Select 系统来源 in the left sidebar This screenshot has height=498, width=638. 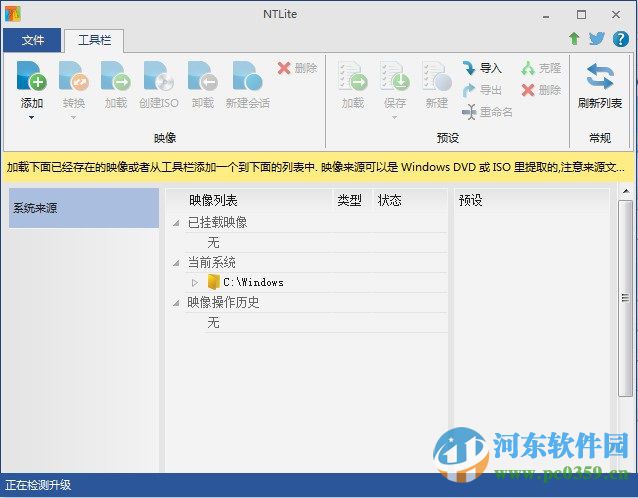coord(84,208)
